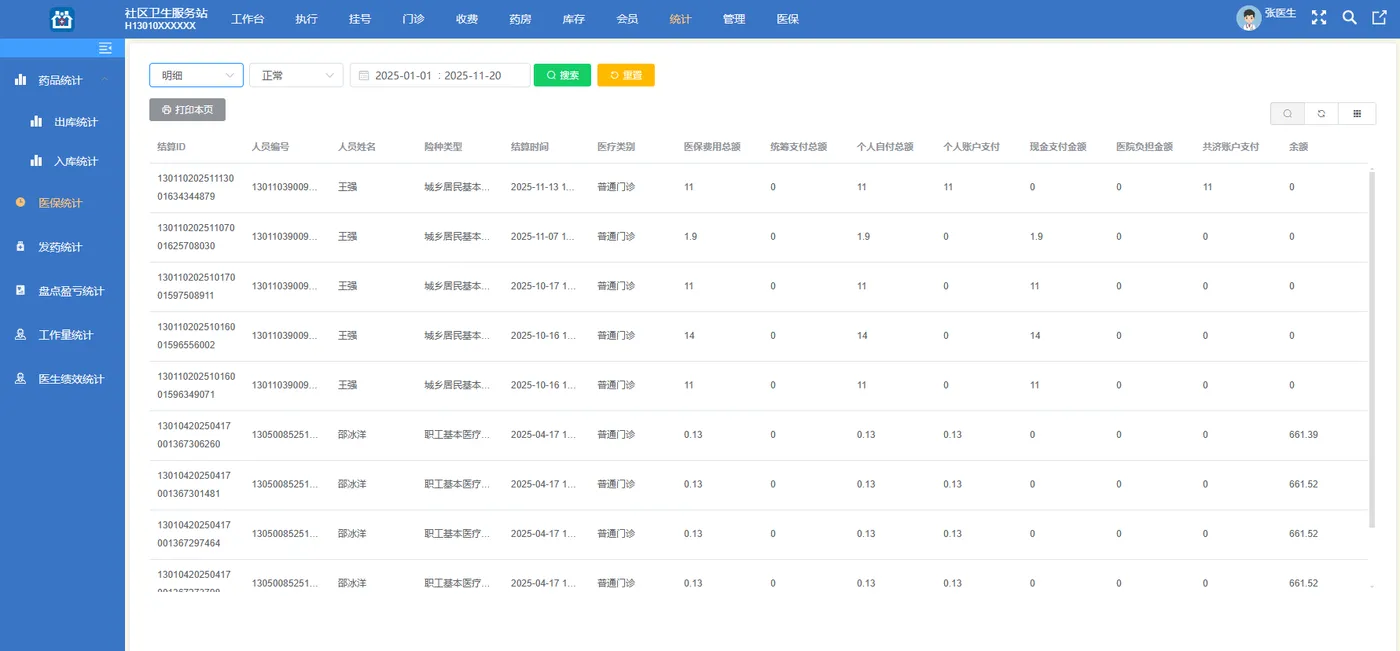Open column density settings via grid icon
Screen dimensions: 1400x651
click(x=1357, y=113)
